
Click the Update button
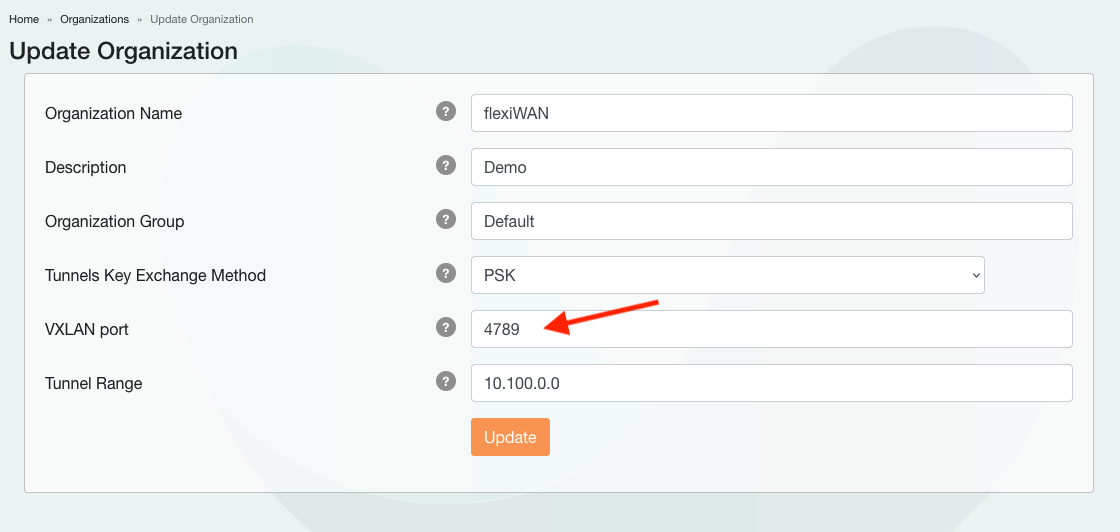click(x=510, y=437)
